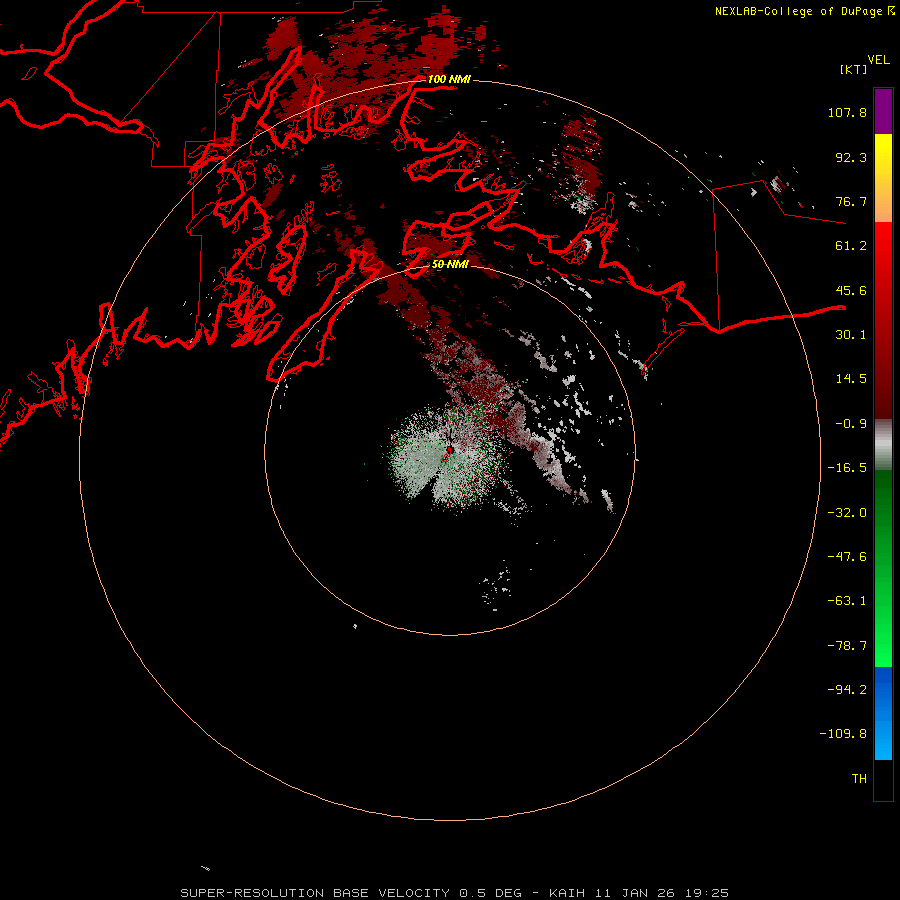This screenshot has height=900, width=900.
Task: Select the -47.6 velocity scale value
Action: pyautogui.click(x=847, y=557)
